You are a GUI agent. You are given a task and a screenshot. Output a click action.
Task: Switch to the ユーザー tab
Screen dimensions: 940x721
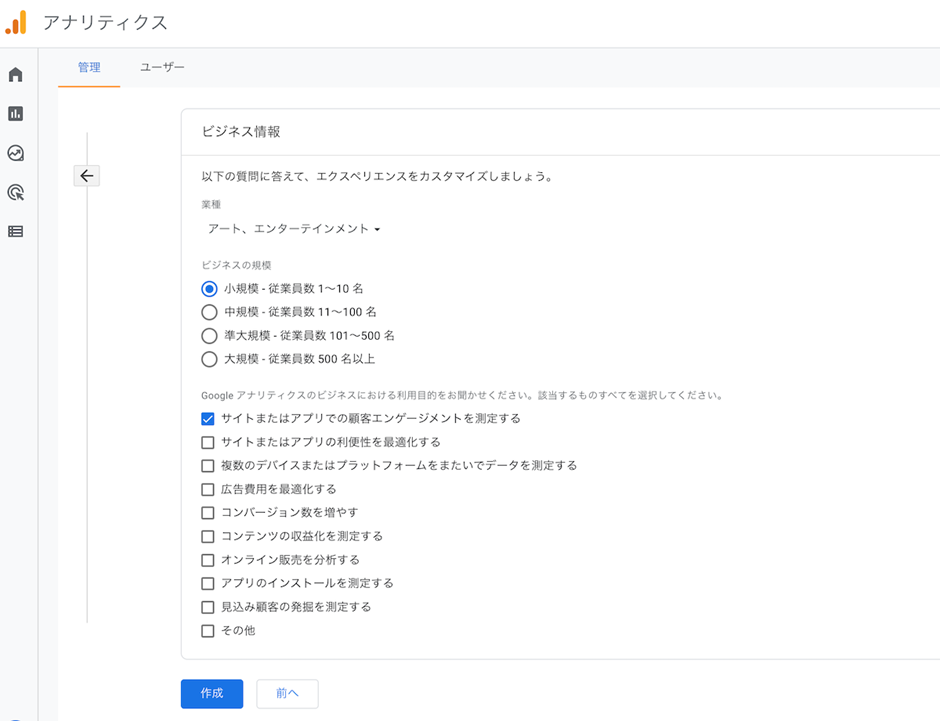(x=162, y=67)
